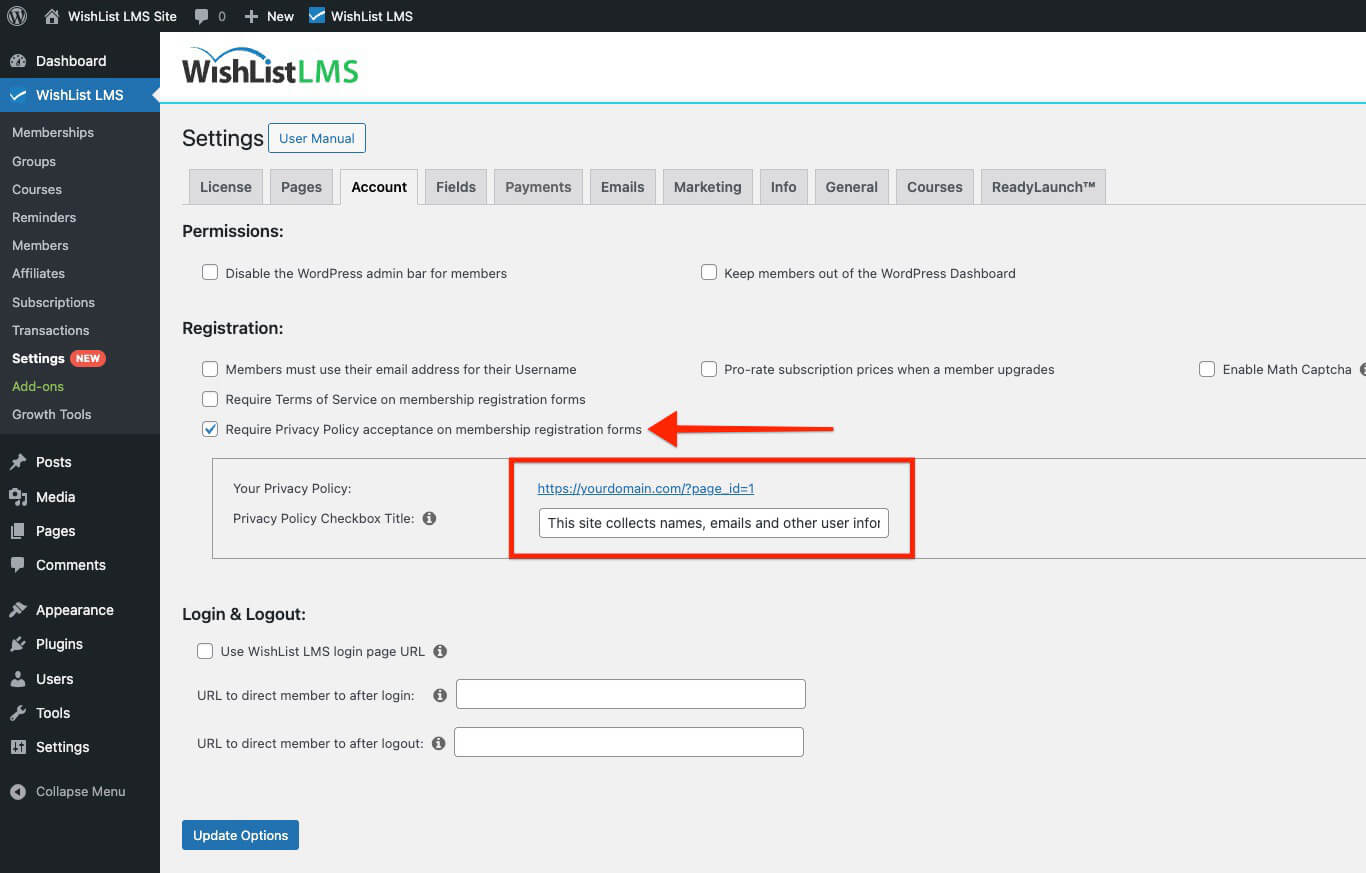Open the WordPress logo menu in admin bar
The width and height of the screenshot is (1366, 873).
pos(15,15)
